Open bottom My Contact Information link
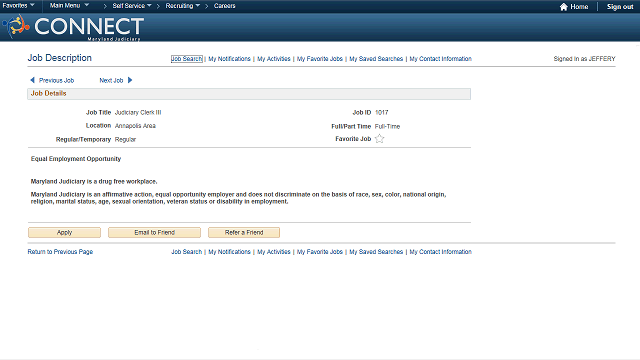The height and width of the screenshot is (360, 640). [440, 252]
